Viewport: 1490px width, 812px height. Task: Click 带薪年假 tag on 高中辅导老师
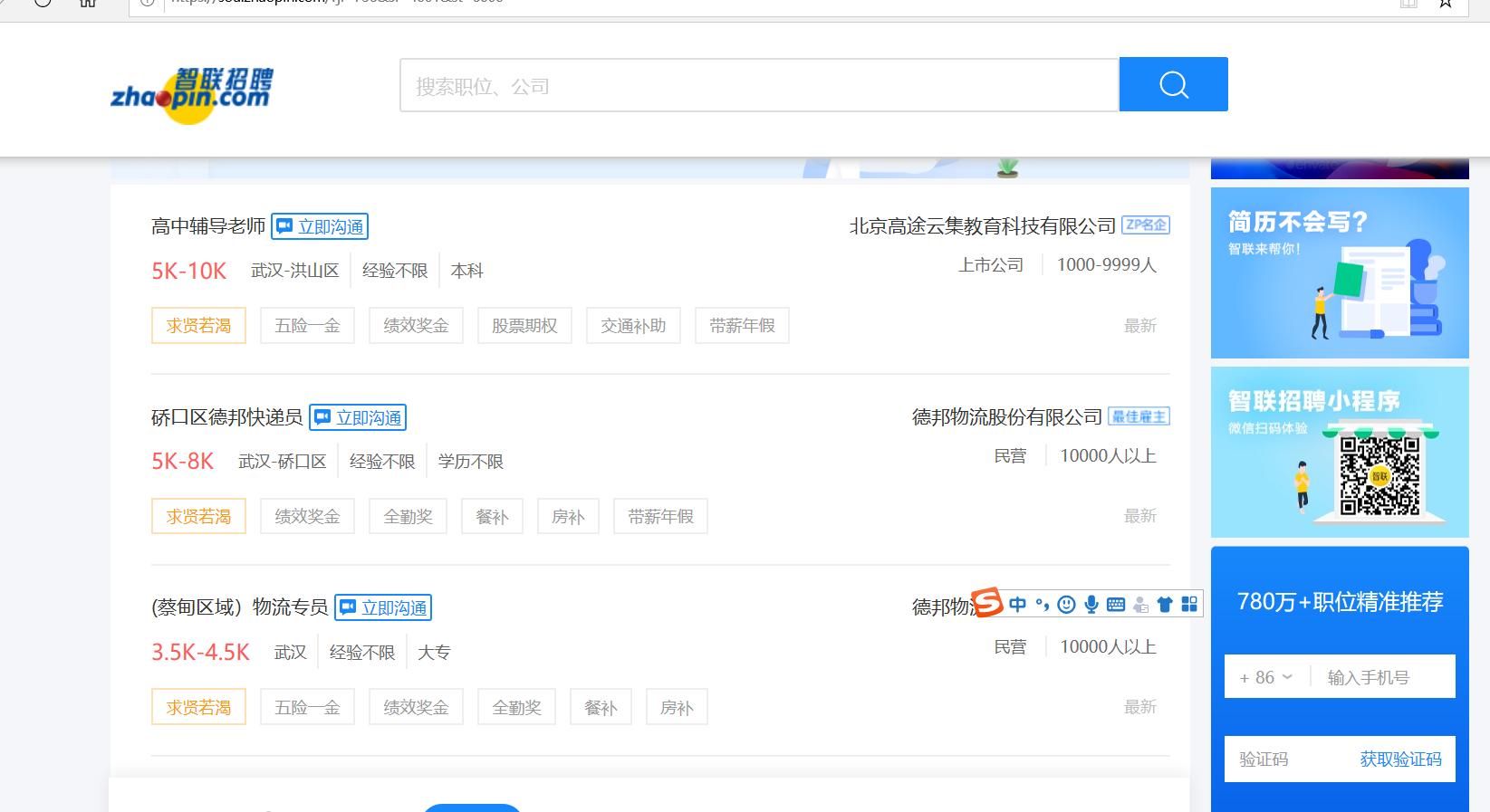point(742,326)
